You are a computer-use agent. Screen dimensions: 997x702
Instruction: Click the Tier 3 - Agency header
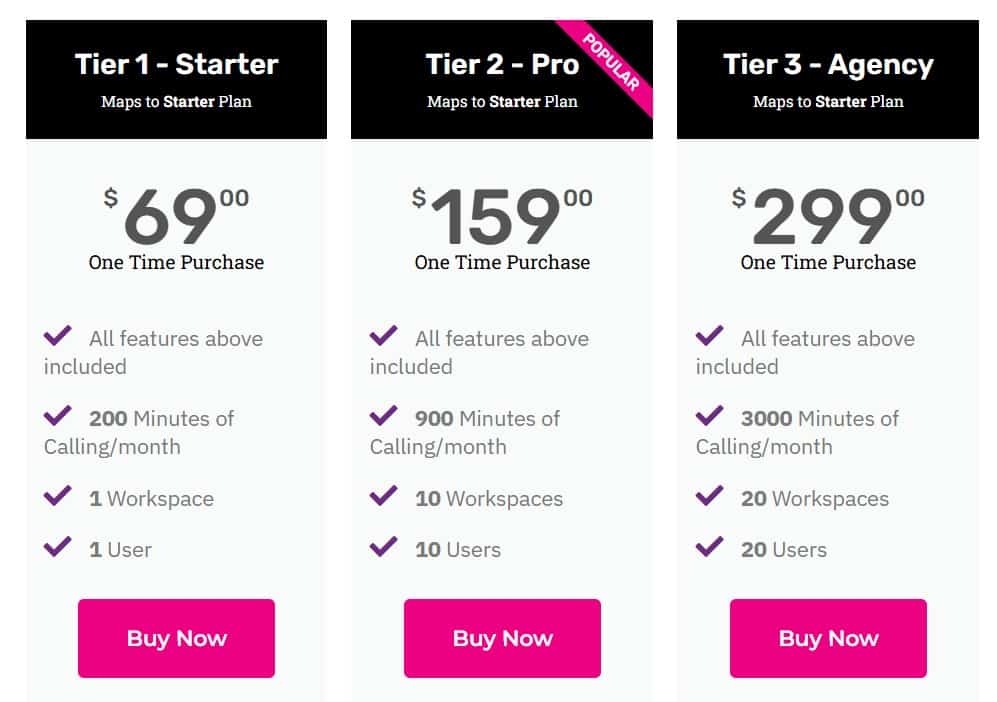click(827, 64)
